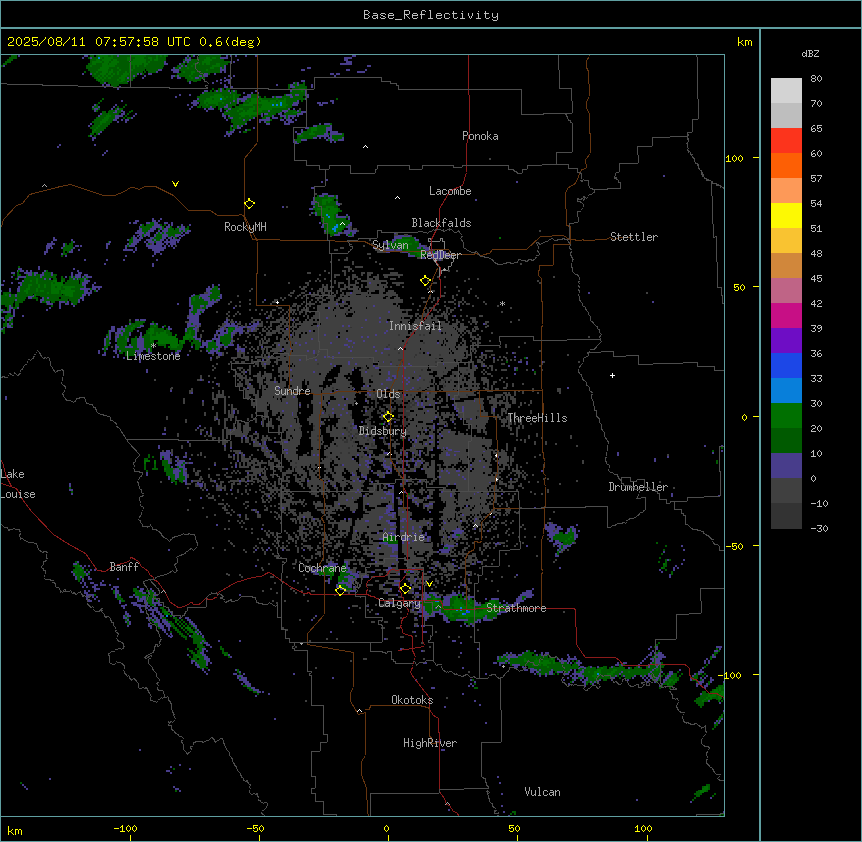Pick the white 80 dBZ legend swatch
862x842 pixels.
coord(786,91)
